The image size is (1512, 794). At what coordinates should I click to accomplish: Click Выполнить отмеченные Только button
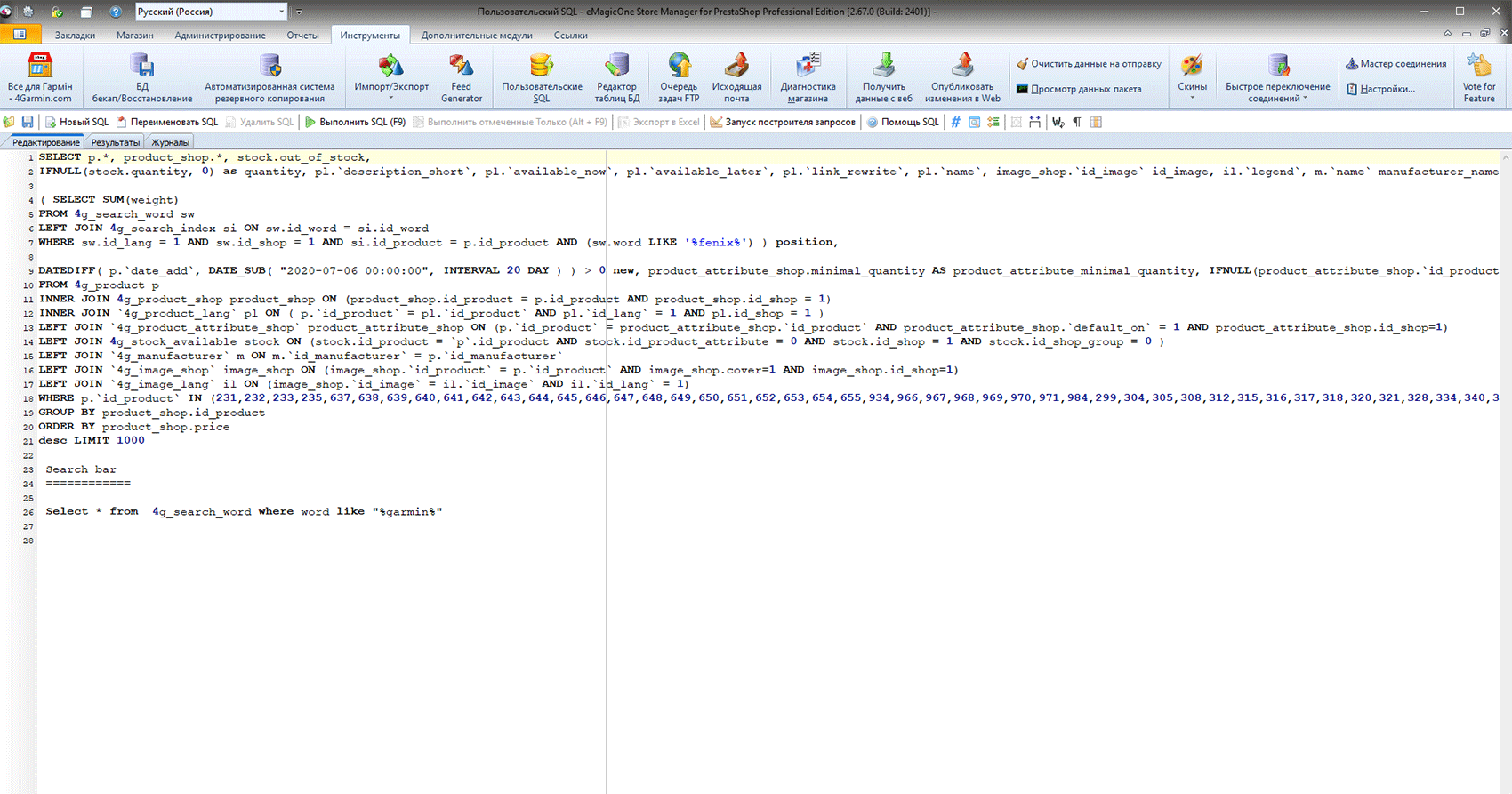[510, 122]
